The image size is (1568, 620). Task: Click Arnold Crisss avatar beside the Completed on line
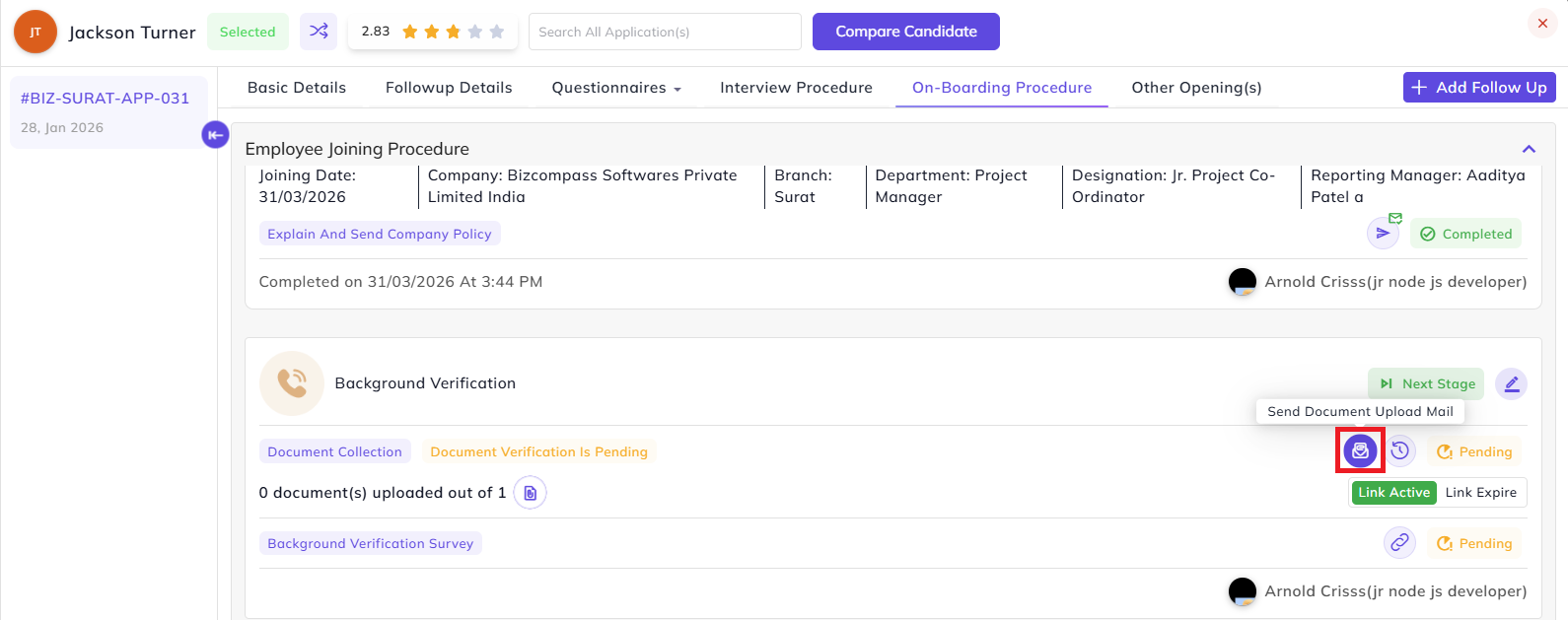[x=1243, y=282]
